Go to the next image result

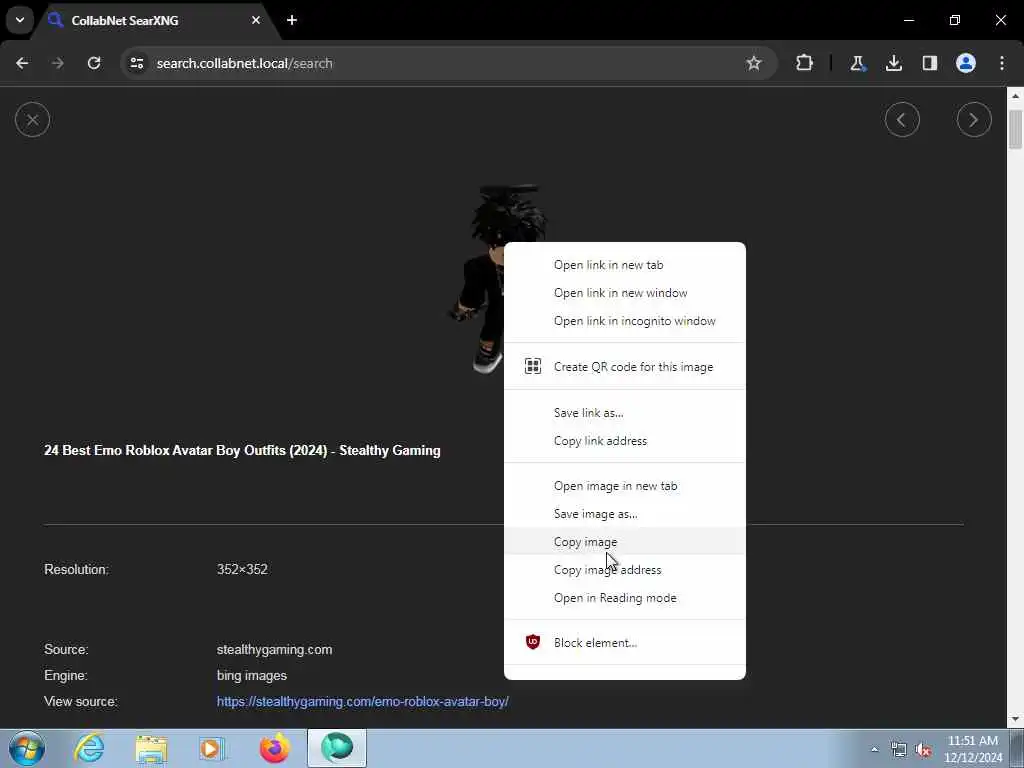(x=974, y=120)
